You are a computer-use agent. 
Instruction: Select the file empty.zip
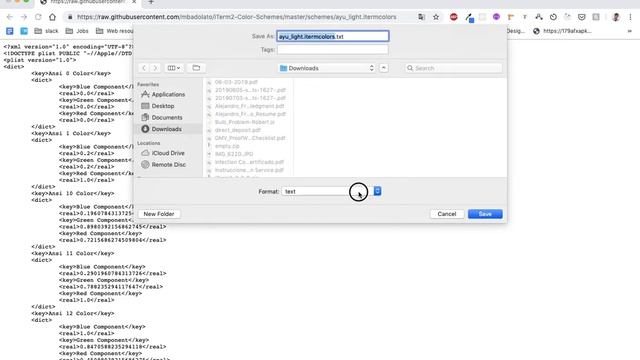227,146
